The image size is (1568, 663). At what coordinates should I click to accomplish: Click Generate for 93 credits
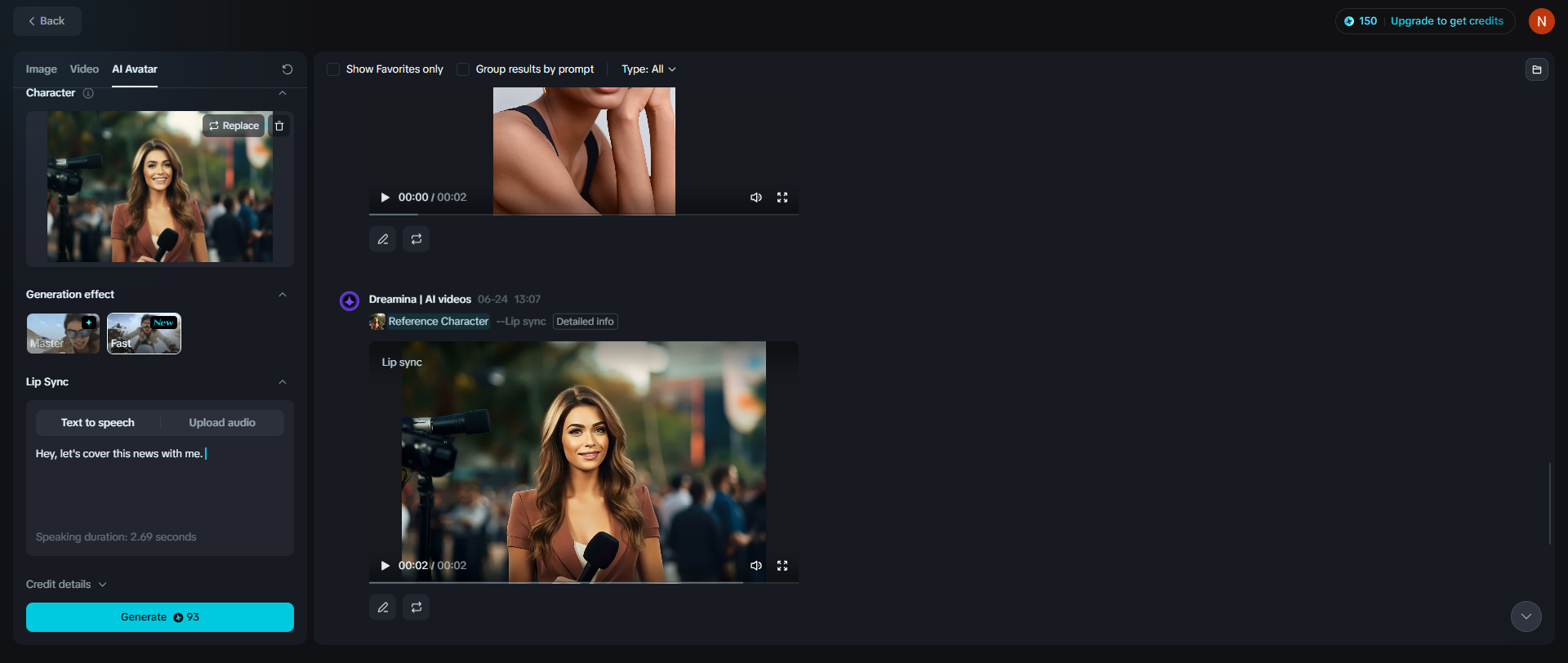(x=160, y=617)
